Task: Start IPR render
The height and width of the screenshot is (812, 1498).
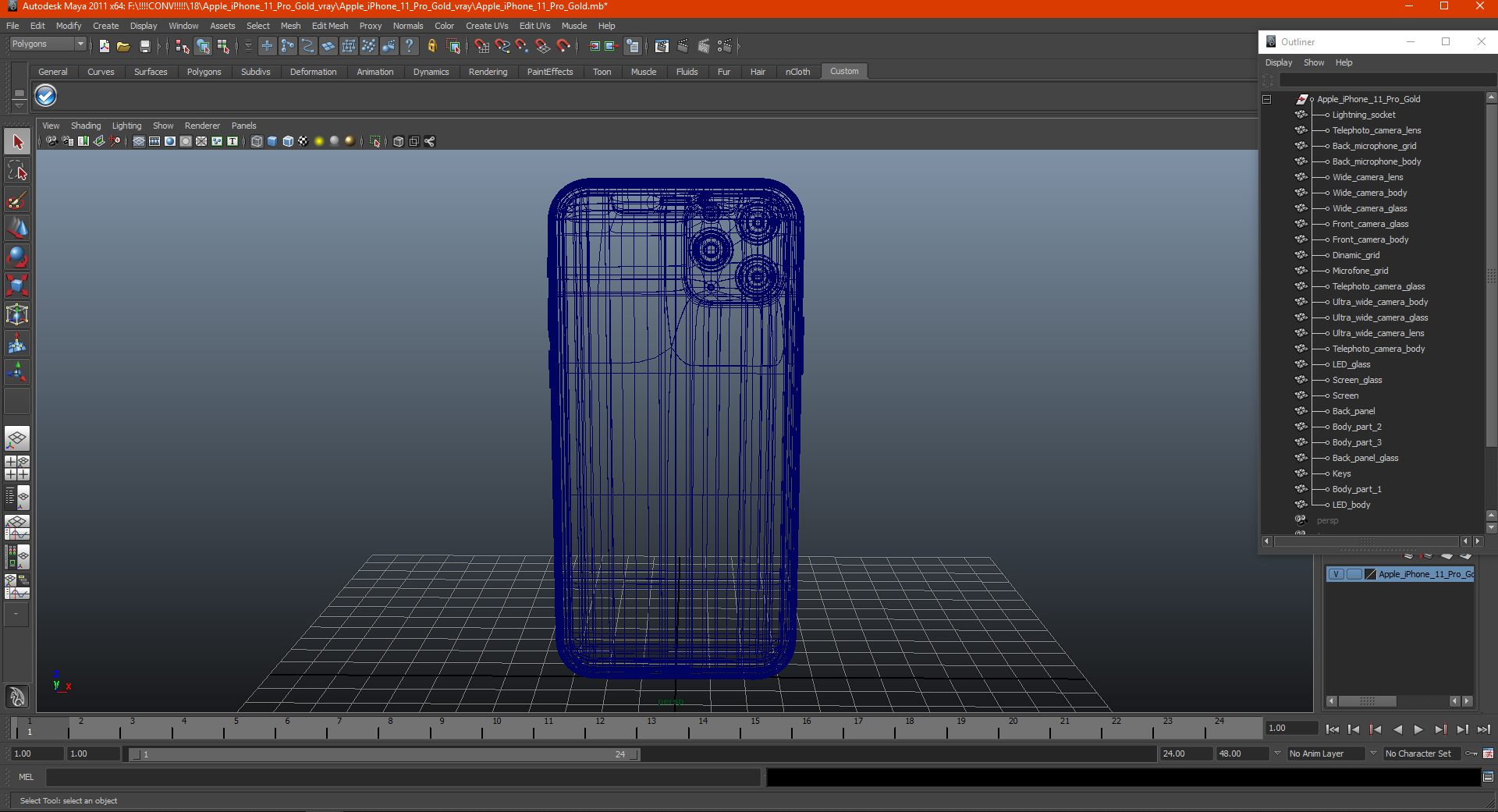Action: click(x=704, y=46)
